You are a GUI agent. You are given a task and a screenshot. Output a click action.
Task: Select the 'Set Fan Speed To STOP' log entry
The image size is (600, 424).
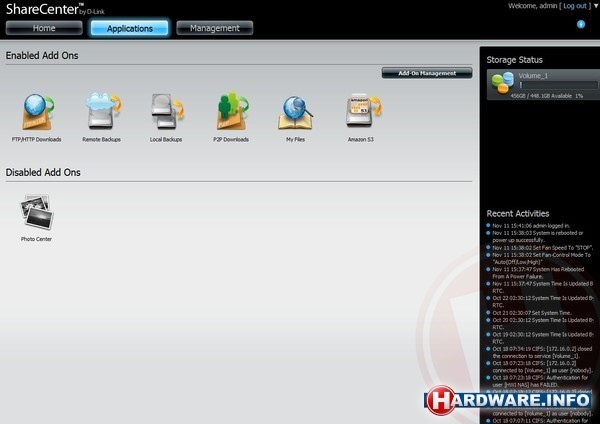543,246
